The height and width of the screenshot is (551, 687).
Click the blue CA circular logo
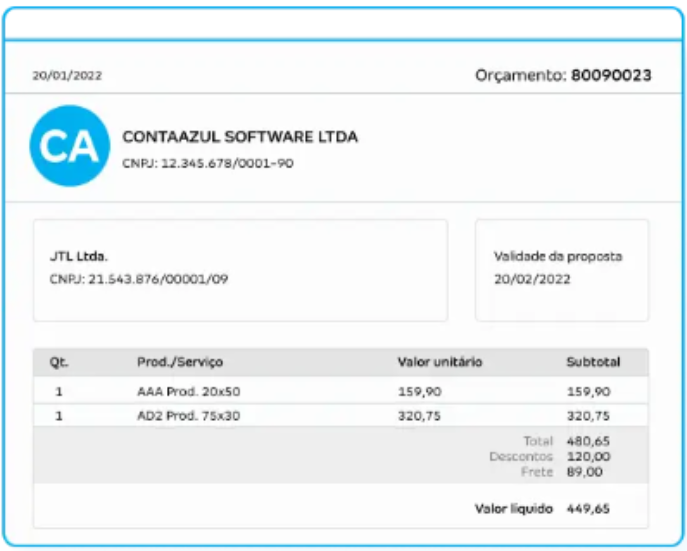pyautogui.click(x=69, y=147)
